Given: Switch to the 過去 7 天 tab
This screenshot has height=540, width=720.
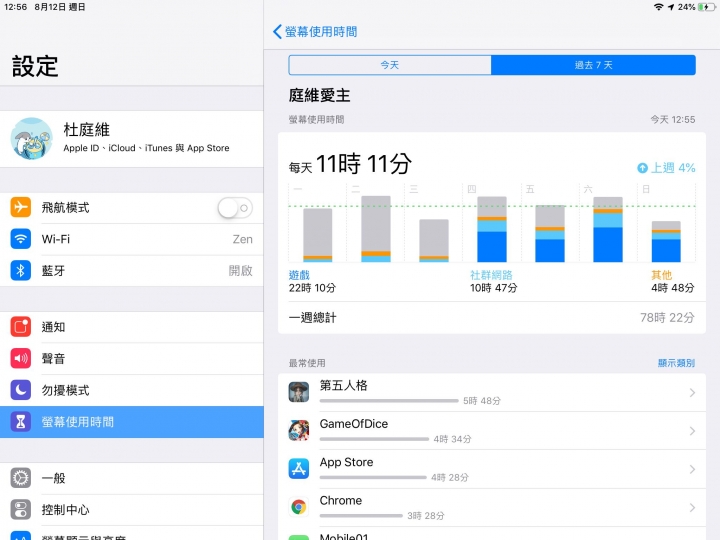Looking at the screenshot, I should (x=593, y=65).
